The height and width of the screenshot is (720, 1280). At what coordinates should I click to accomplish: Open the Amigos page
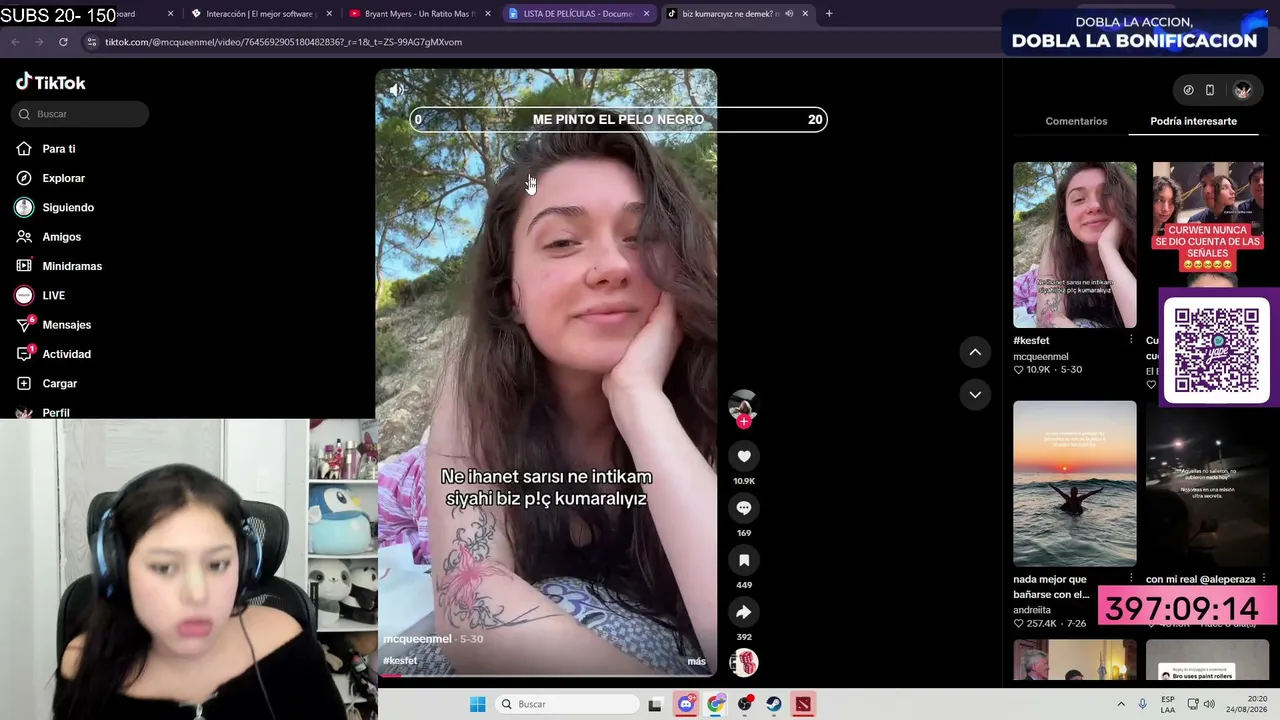pyautogui.click(x=61, y=237)
